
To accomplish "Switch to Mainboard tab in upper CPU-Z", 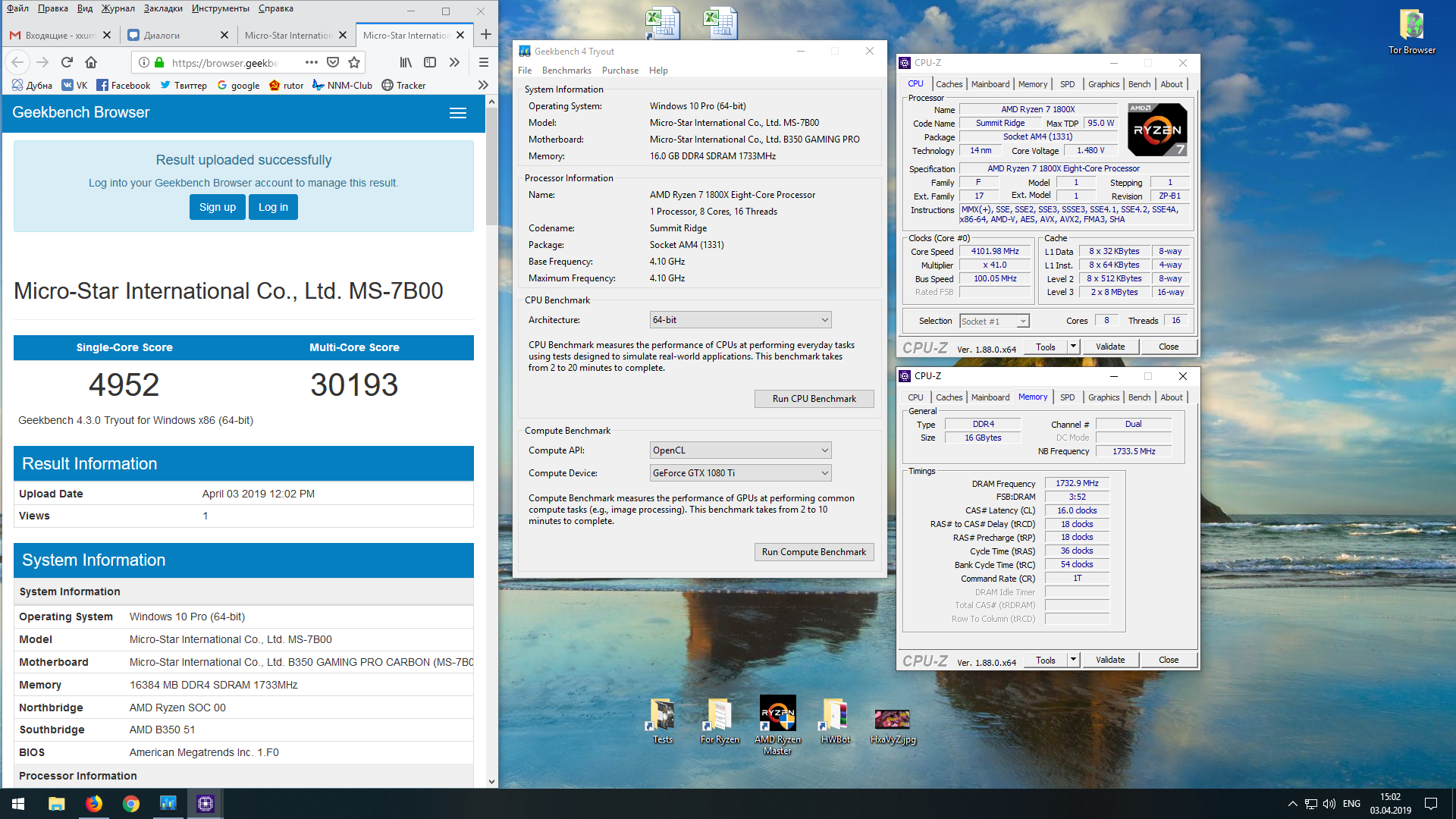I will (990, 84).
